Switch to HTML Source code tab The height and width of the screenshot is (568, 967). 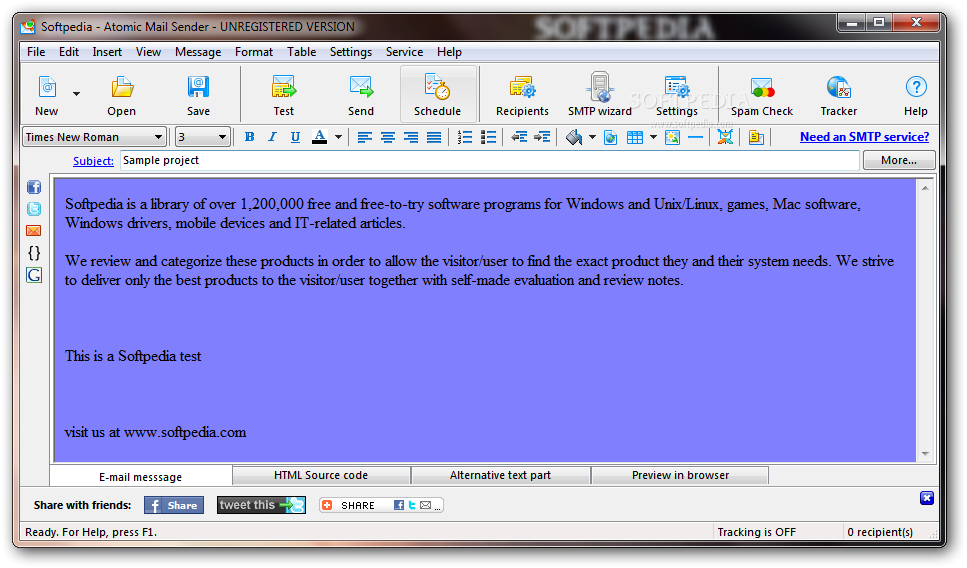pos(321,475)
